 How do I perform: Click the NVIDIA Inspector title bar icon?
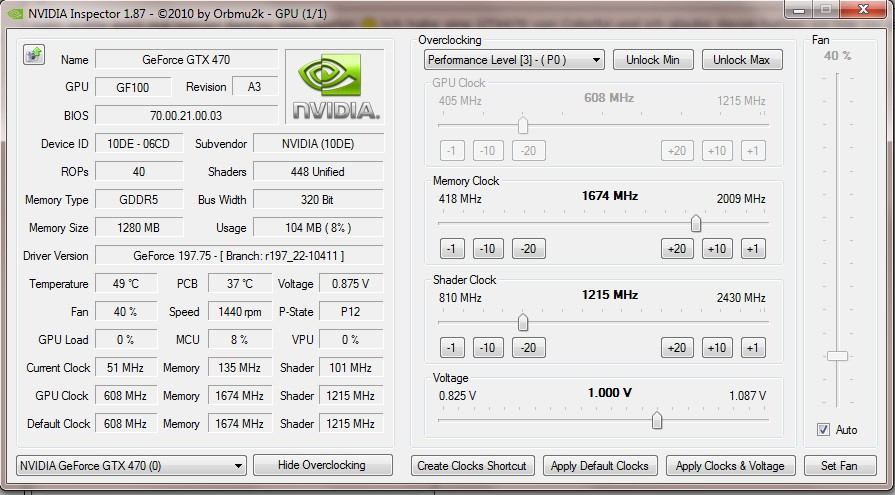(x=14, y=13)
